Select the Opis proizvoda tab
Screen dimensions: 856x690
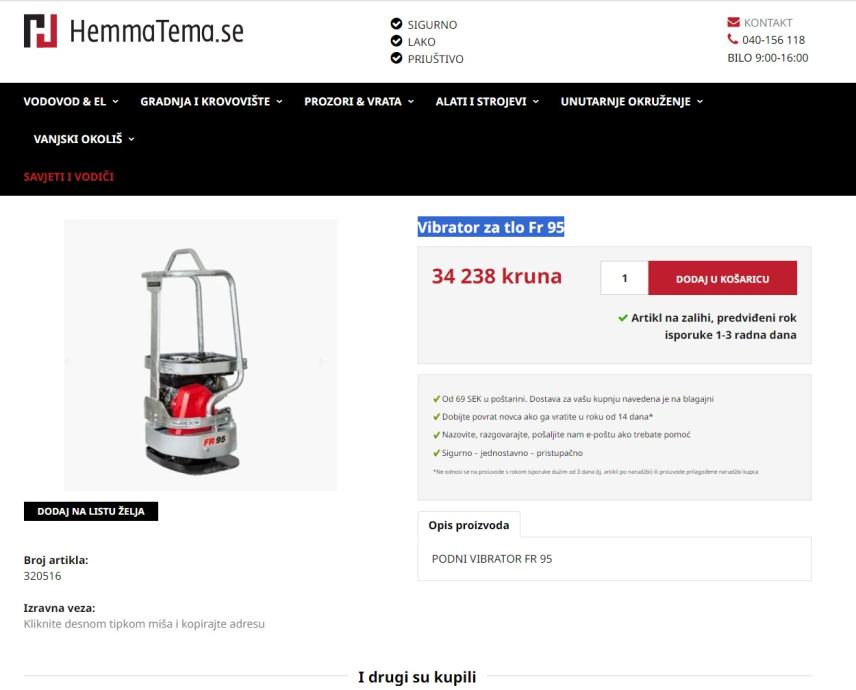click(468, 525)
